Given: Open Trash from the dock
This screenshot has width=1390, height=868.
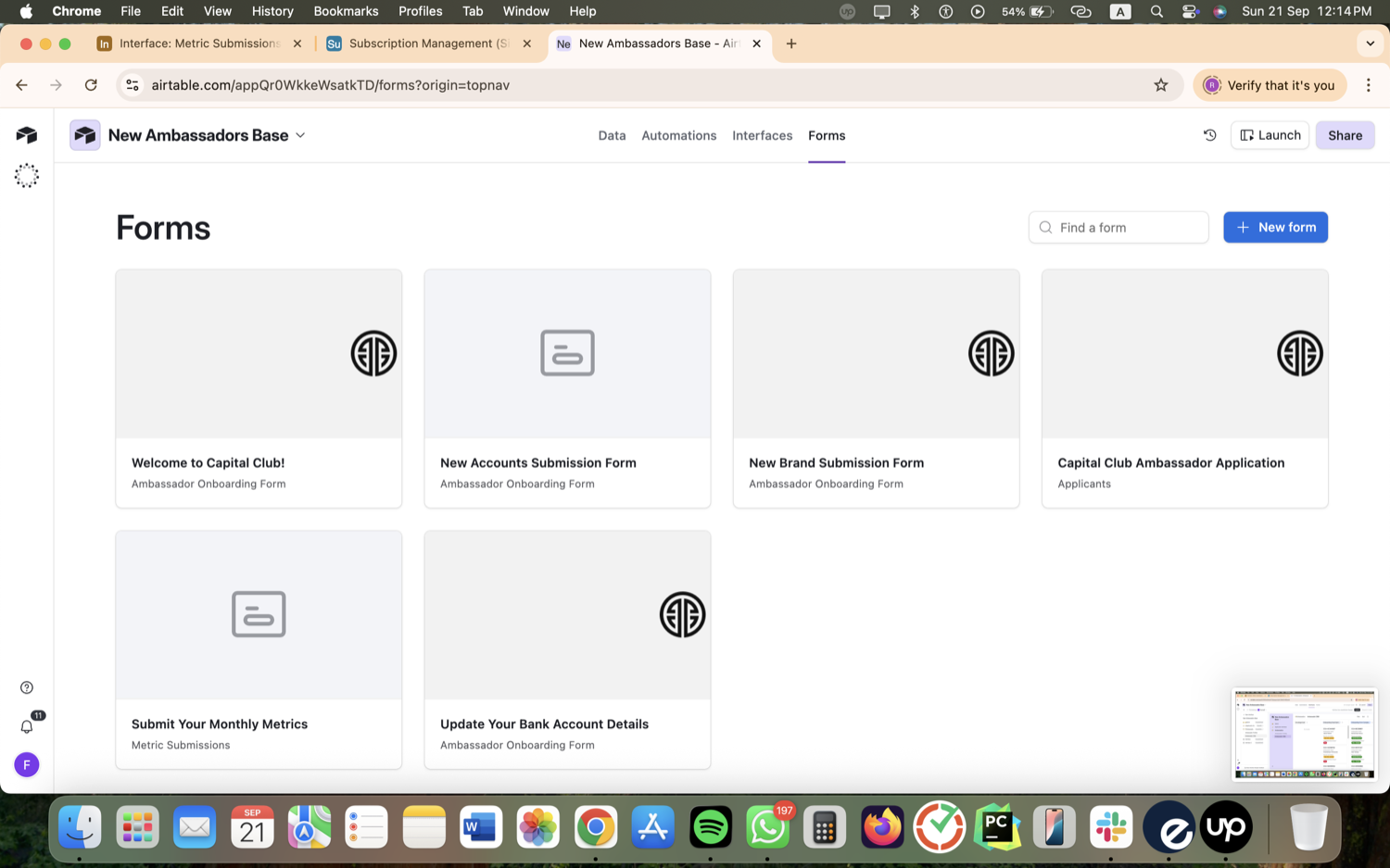Looking at the screenshot, I should click(1308, 827).
